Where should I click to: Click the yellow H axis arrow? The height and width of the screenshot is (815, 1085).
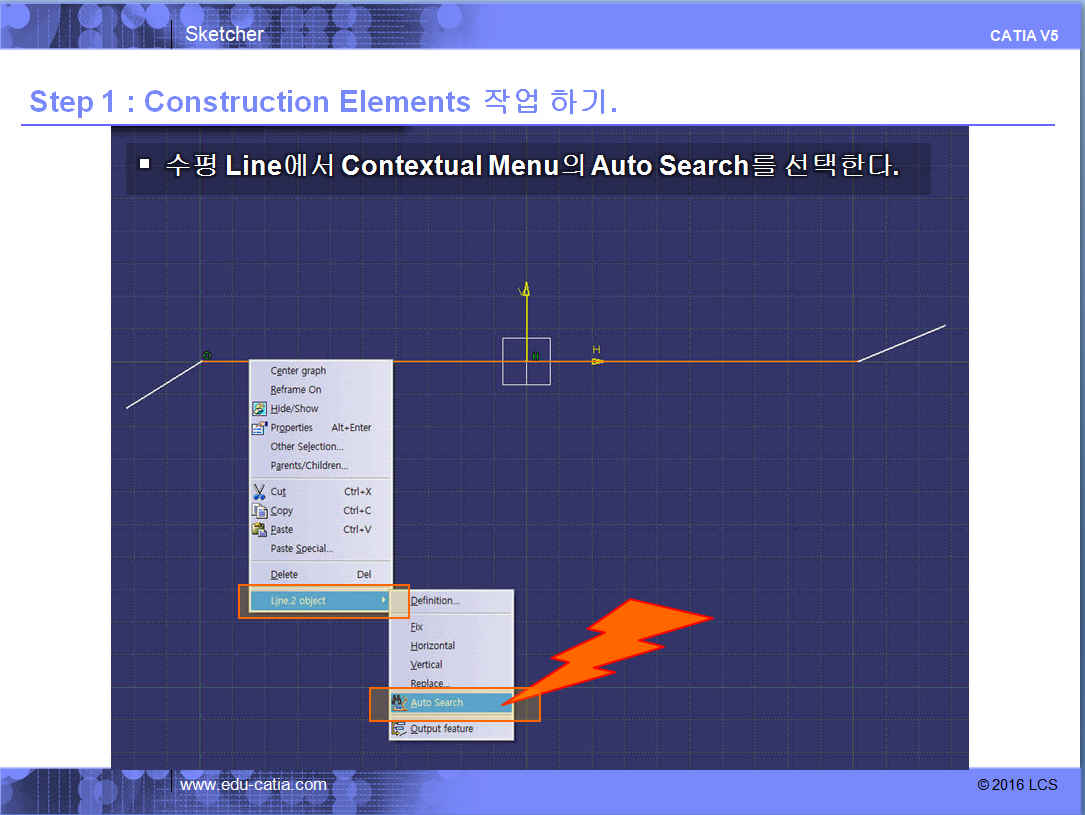pyautogui.click(x=597, y=360)
